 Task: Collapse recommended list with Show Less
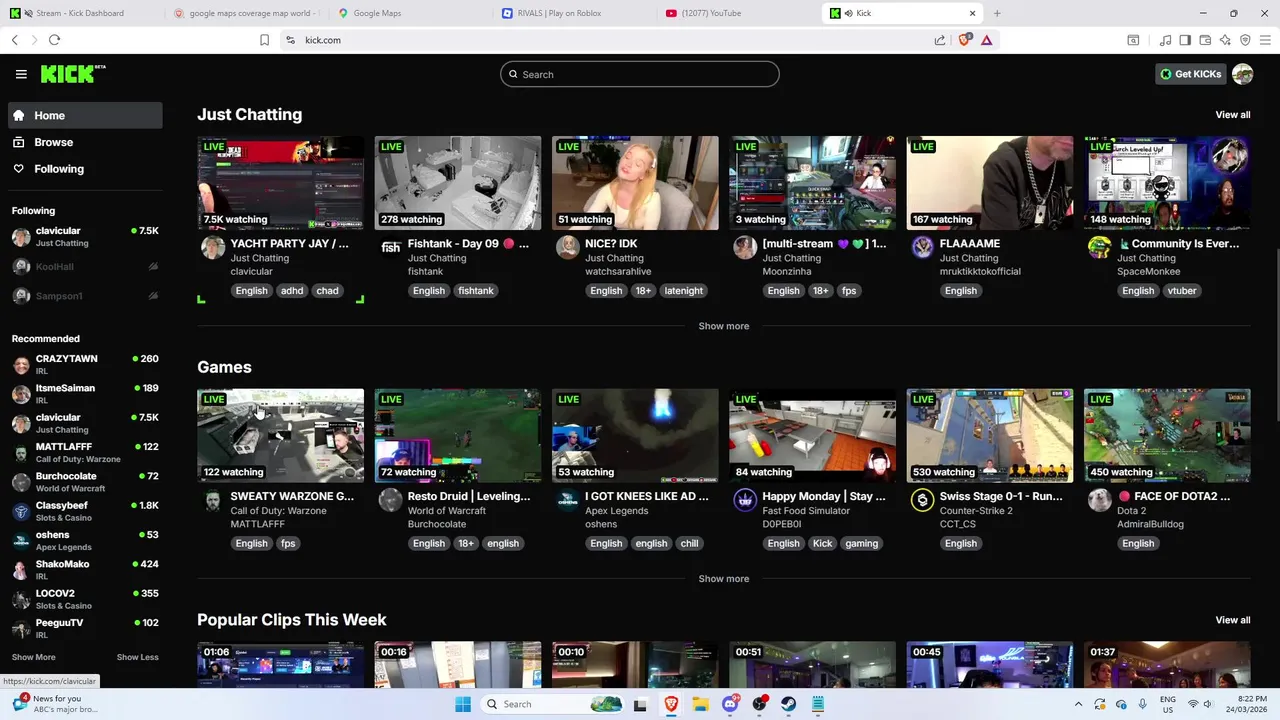(x=138, y=657)
